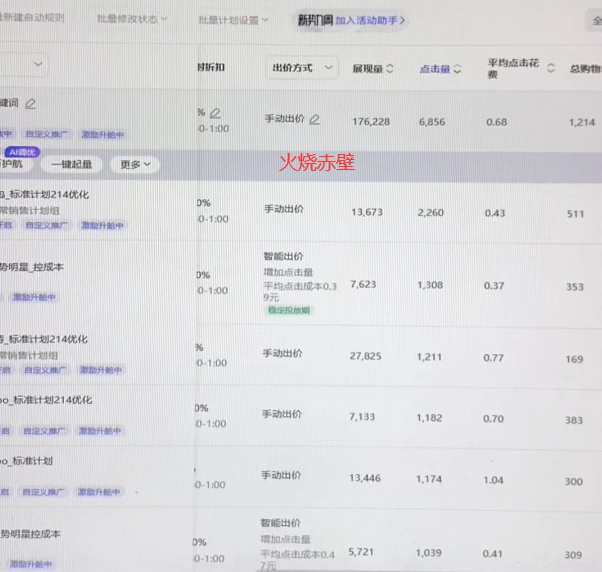Screen dimensions: 602x572
Task: Open the 批量计划设置 dropdown
Action: click(233, 20)
